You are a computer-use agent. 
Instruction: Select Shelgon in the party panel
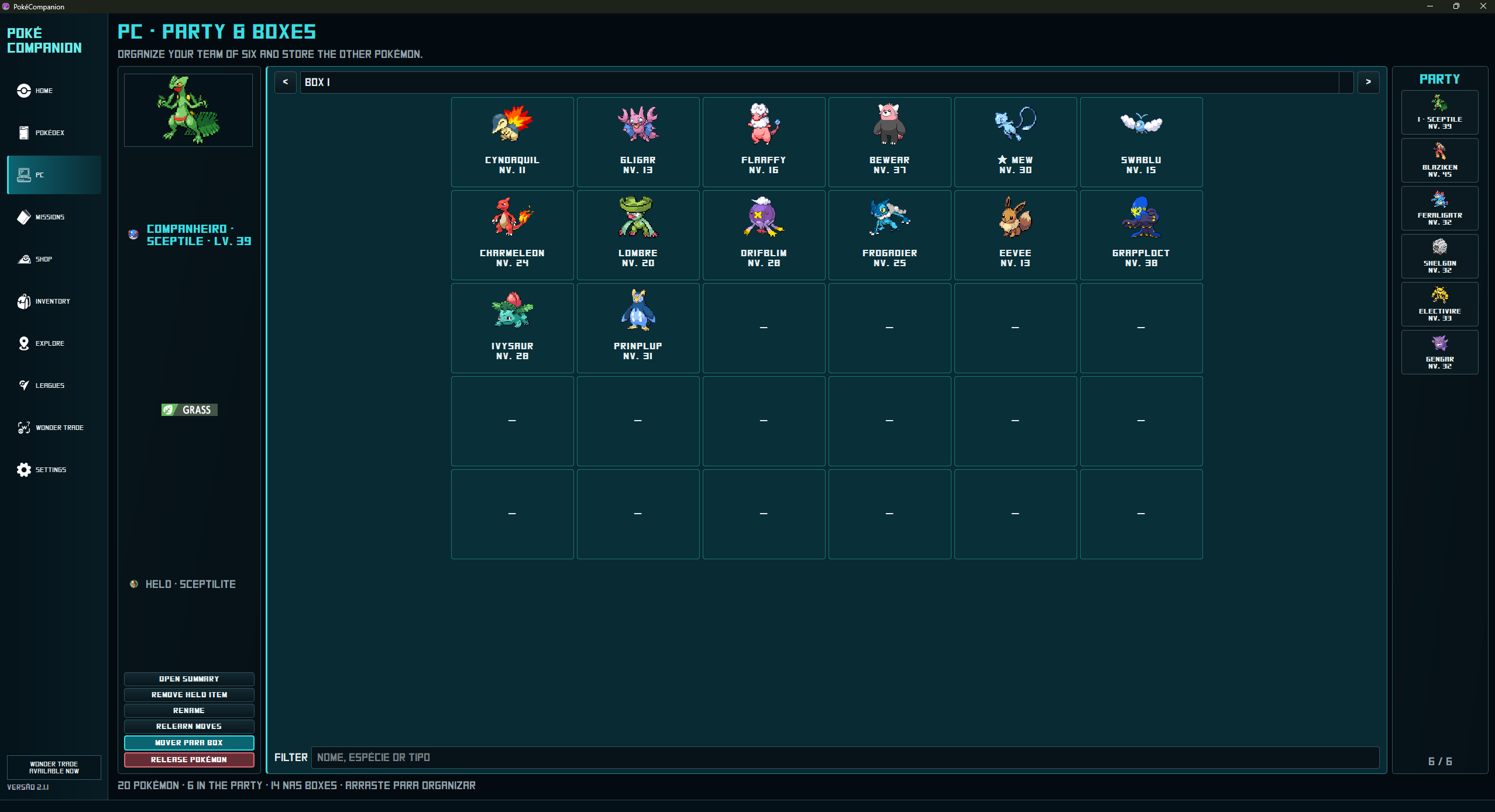point(1439,256)
